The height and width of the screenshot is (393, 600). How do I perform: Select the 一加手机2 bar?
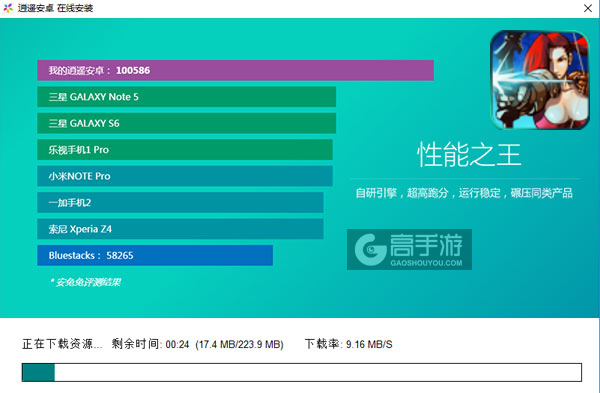[x=180, y=202]
